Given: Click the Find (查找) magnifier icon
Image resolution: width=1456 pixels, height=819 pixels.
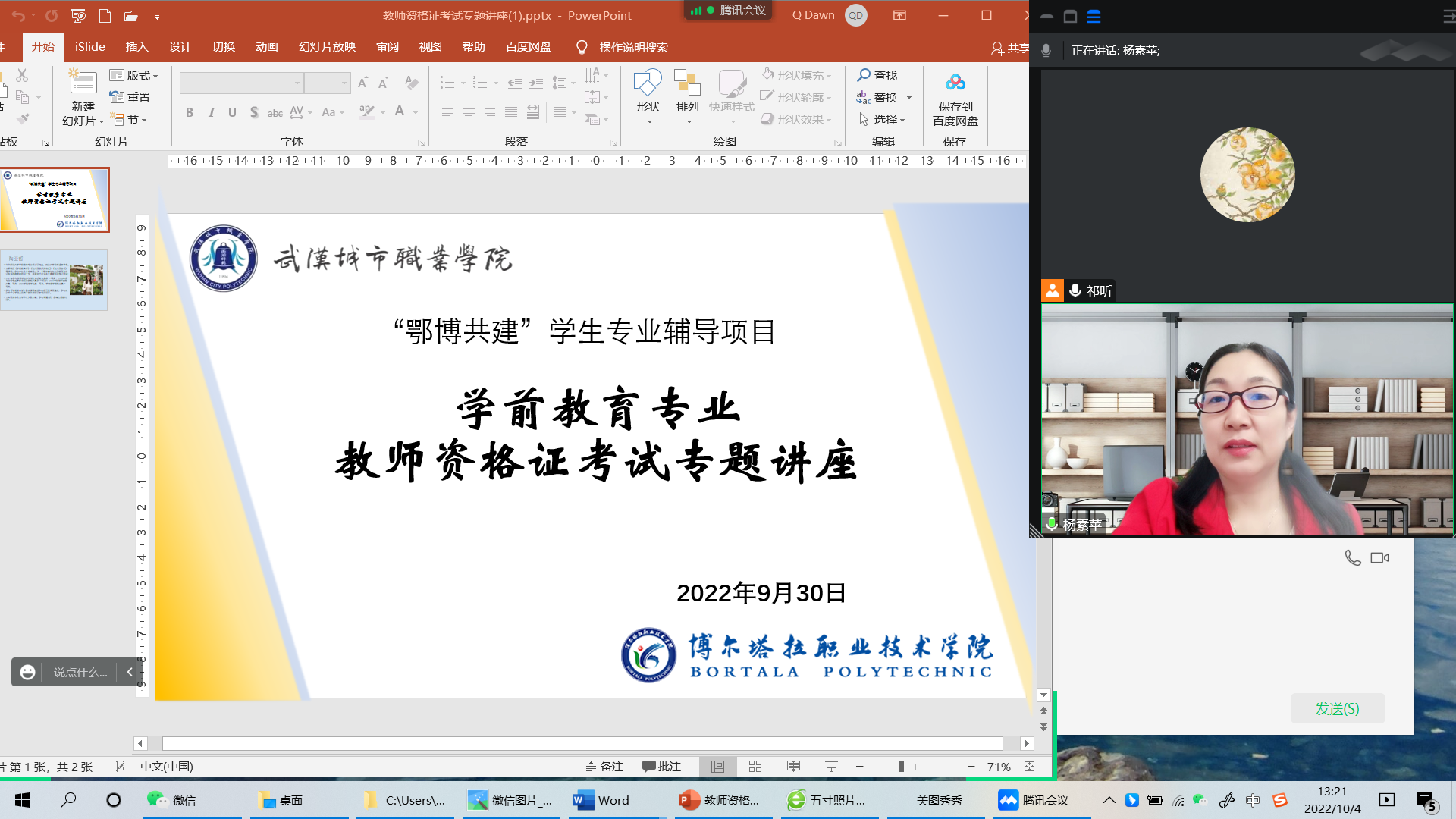Looking at the screenshot, I should pyautogui.click(x=864, y=75).
